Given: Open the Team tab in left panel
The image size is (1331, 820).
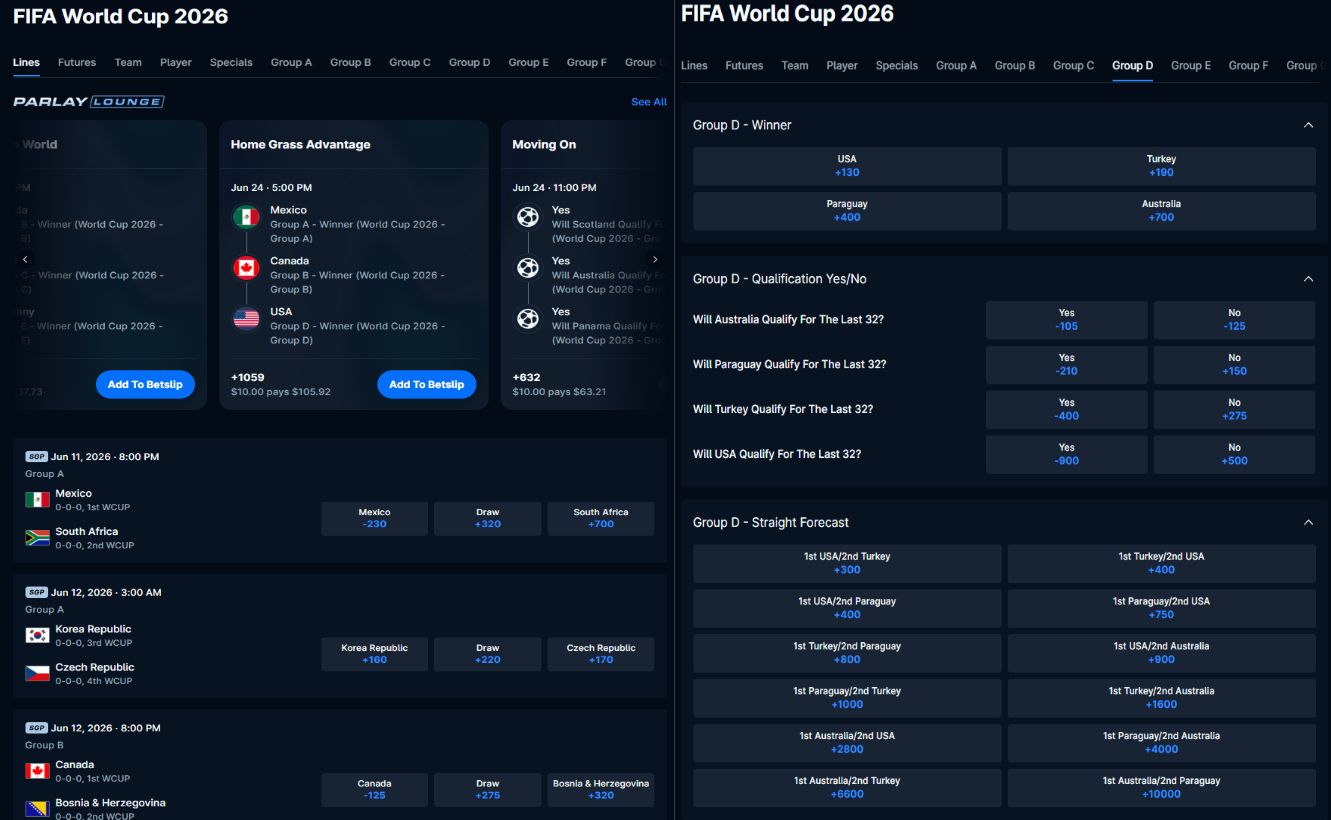Looking at the screenshot, I should tap(128, 62).
